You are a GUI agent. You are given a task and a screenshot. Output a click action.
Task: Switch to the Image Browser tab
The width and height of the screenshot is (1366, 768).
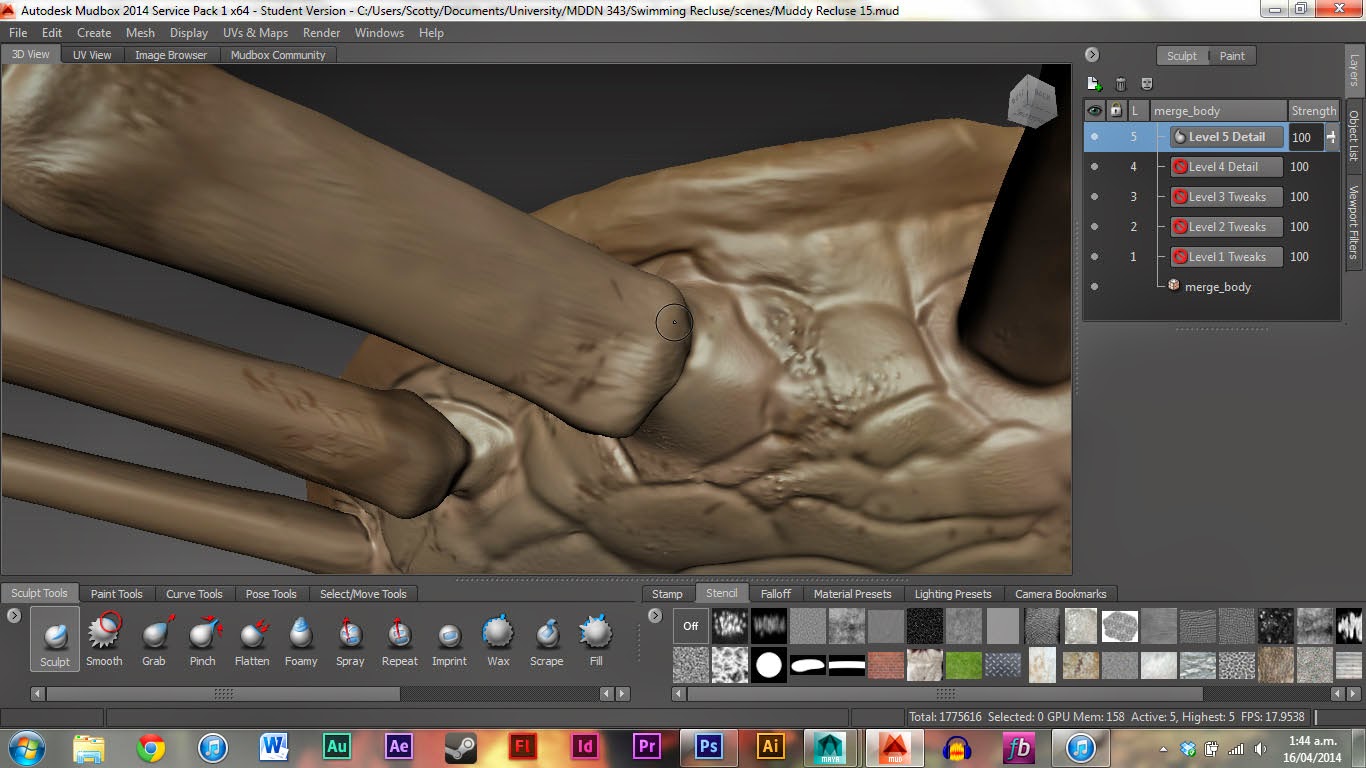tap(171, 55)
